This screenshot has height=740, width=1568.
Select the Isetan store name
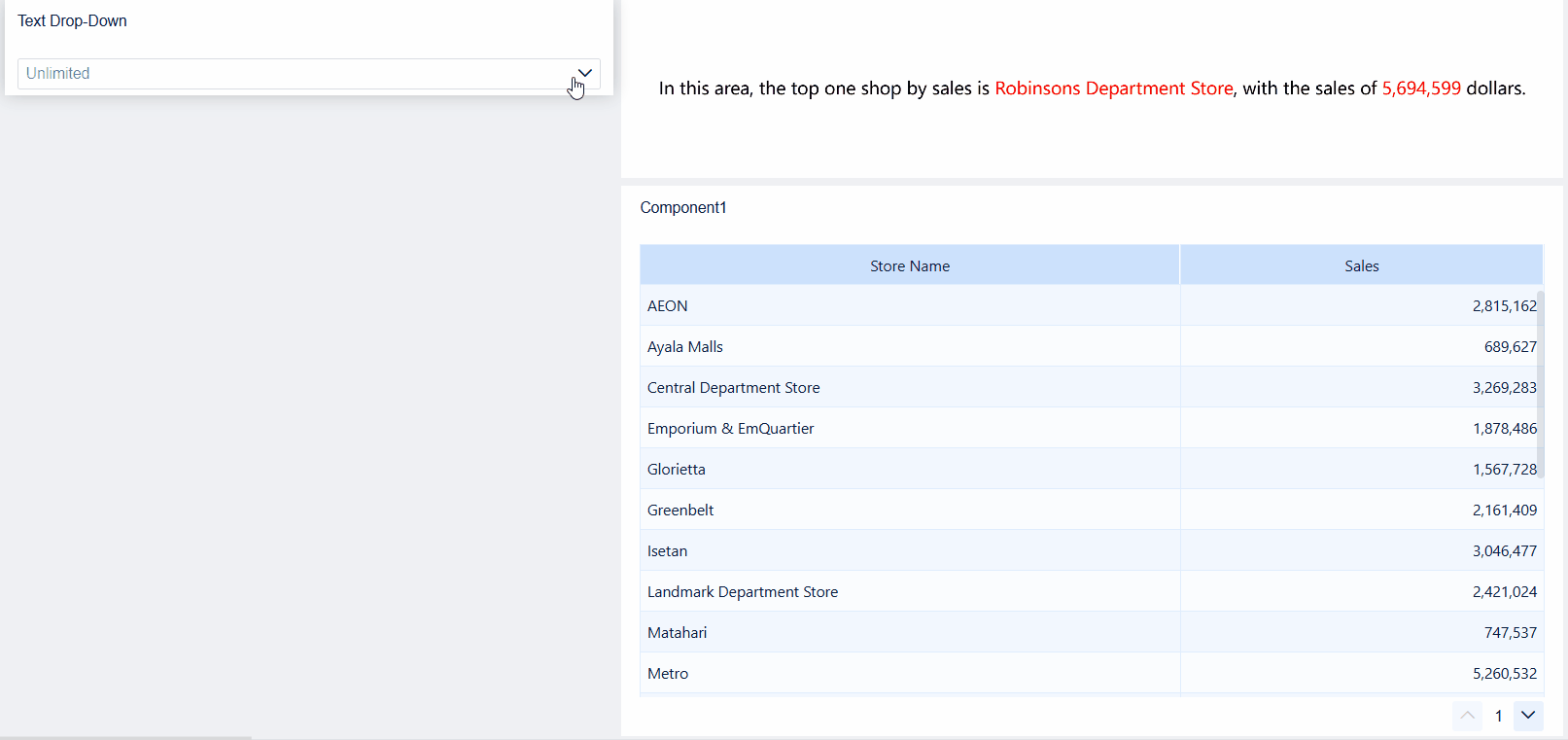(x=668, y=551)
